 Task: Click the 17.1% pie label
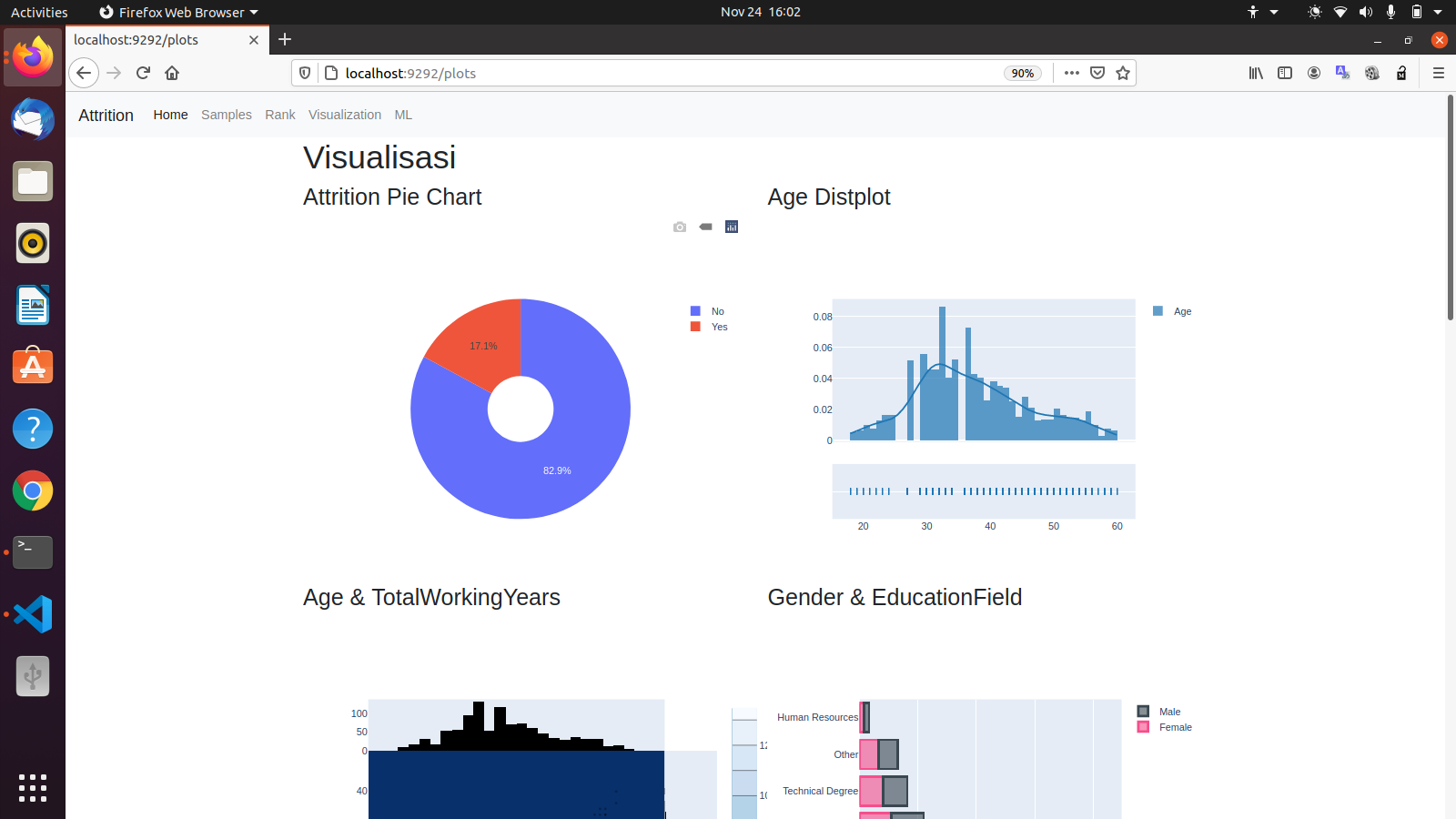483,346
